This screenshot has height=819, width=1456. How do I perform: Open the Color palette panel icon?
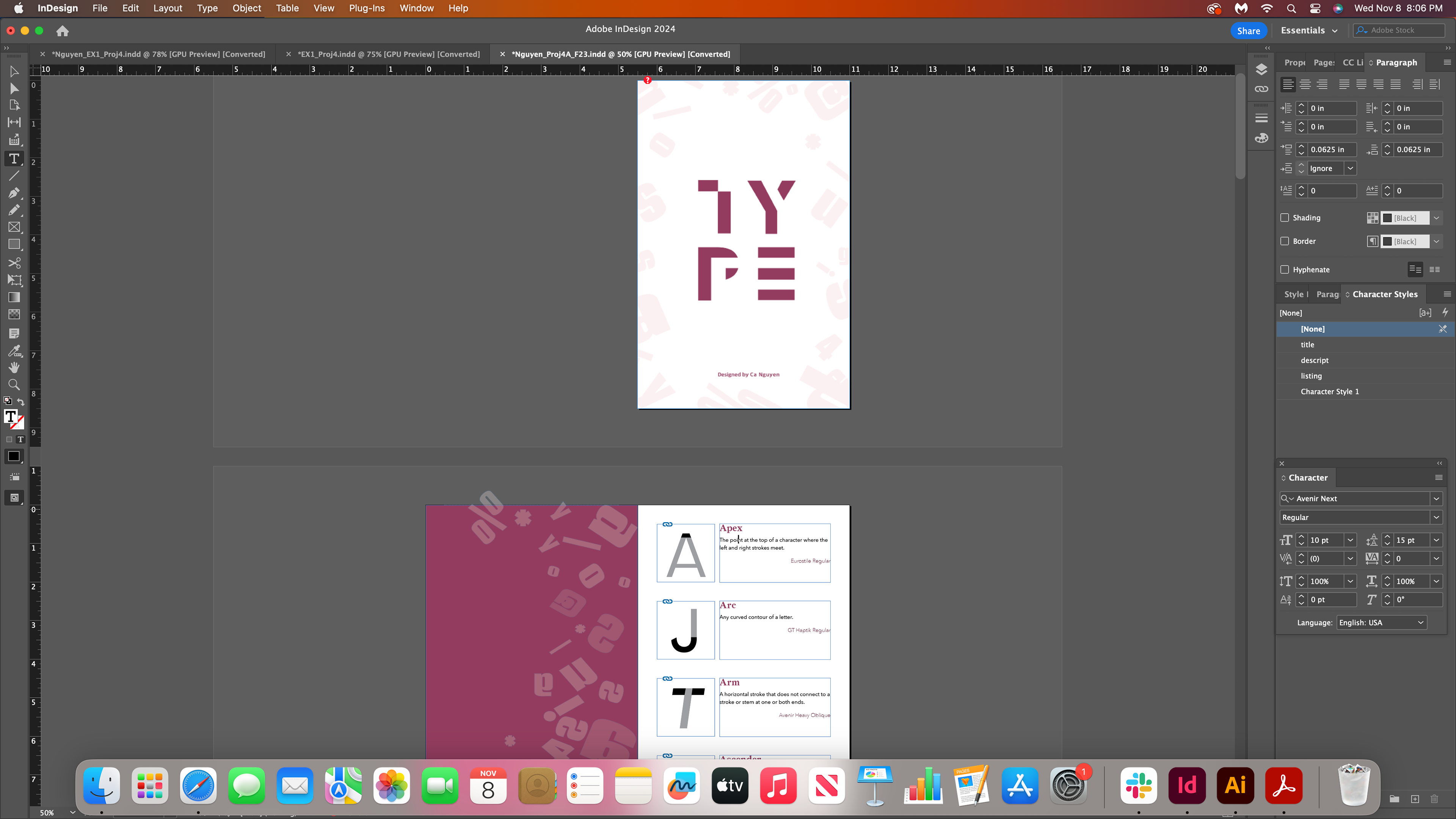click(1261, 138)
